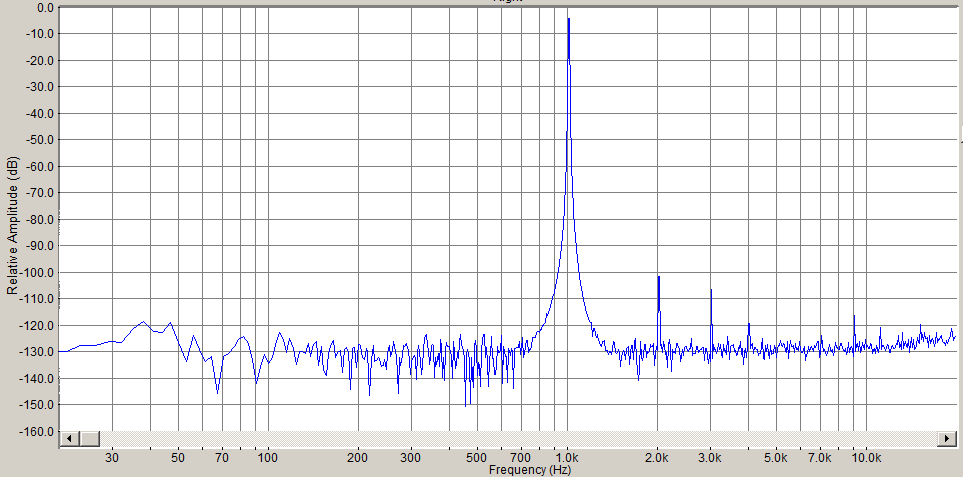Screen dimensions: 963x477
Task: Click the -90.0 dB amplitude label
Action: (x=41, y=246)
